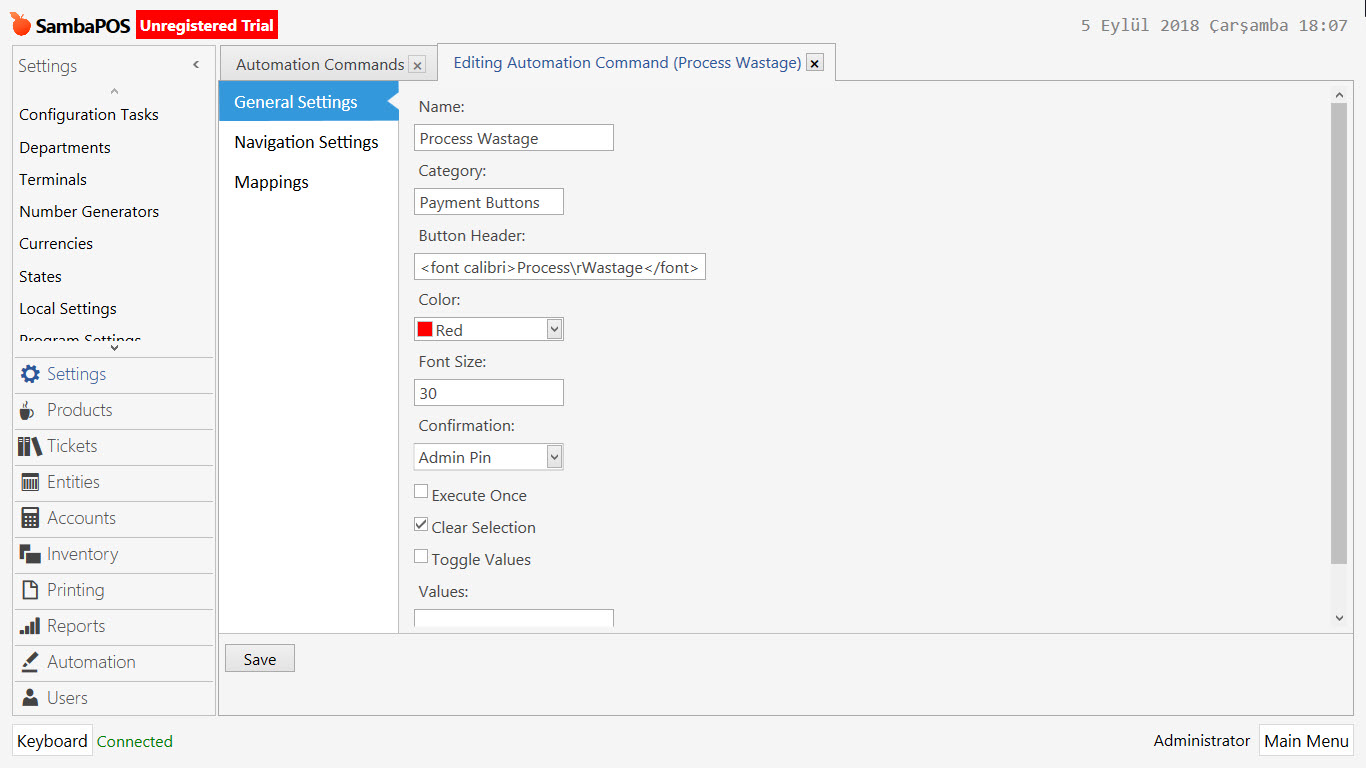The width and height of the screenshot is (1366, 768).
Task: Open the Inventory module icon
Action: click(29, 554)
